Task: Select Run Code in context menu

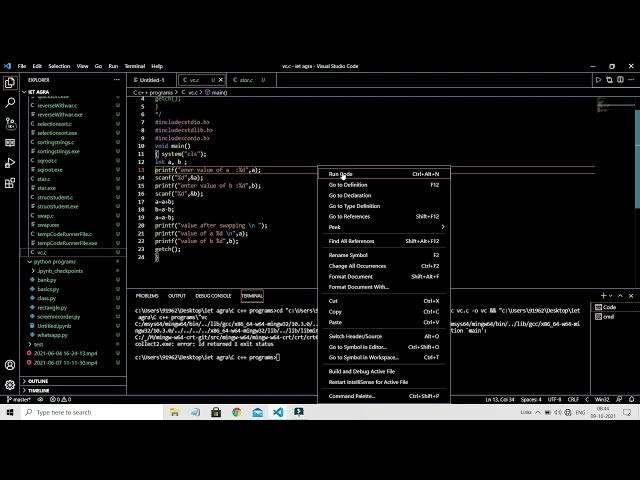Action: pyautogui.click(x=384, y=174)
